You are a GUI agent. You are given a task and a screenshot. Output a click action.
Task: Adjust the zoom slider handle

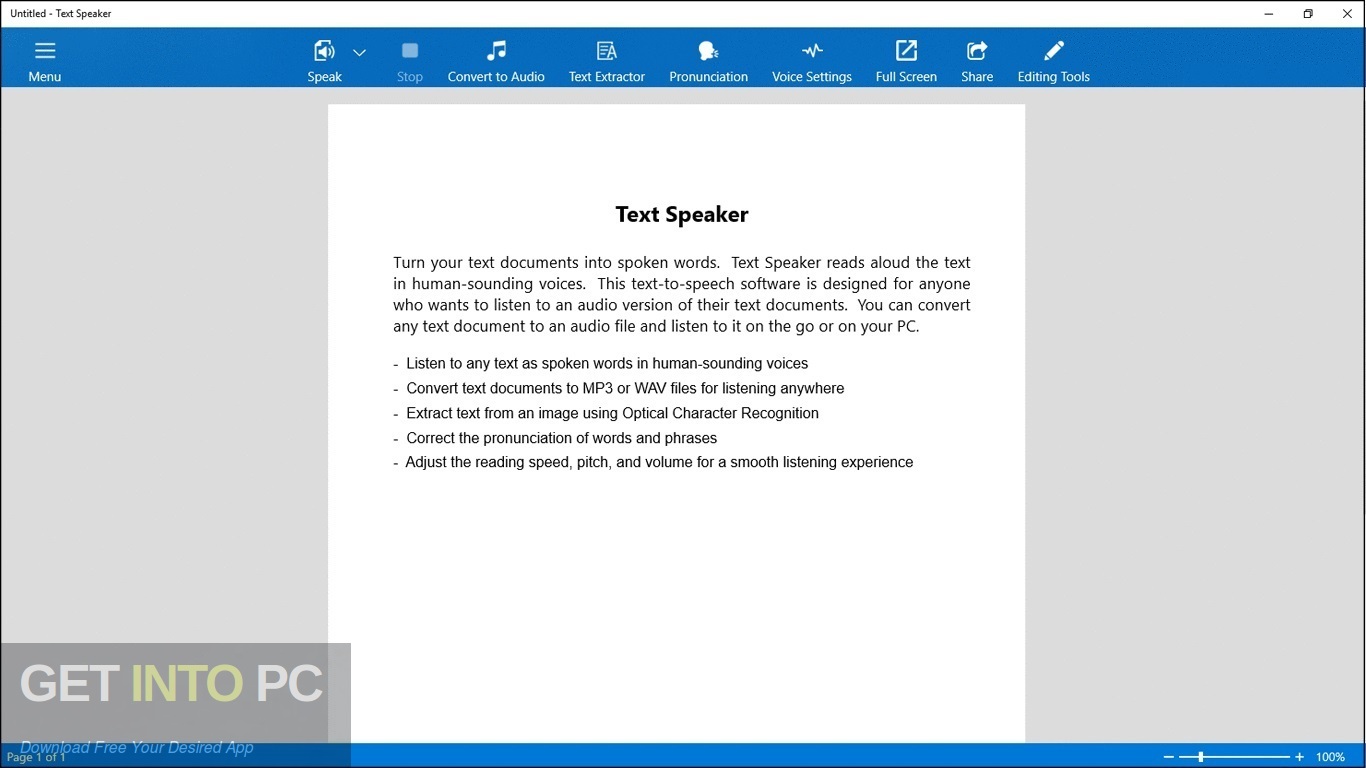pos(1201,757)
